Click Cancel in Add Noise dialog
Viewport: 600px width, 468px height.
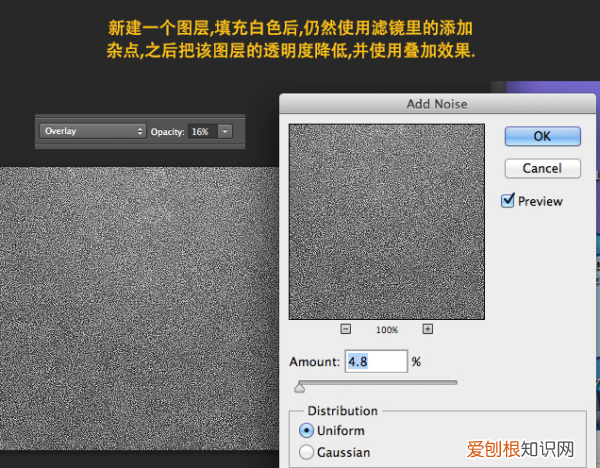point(543,168)
